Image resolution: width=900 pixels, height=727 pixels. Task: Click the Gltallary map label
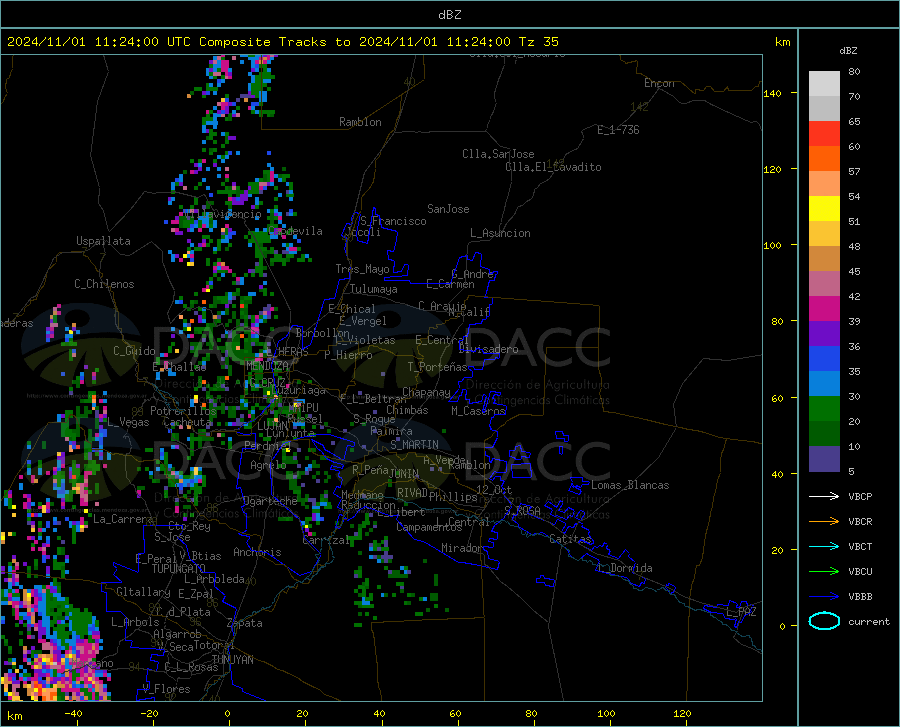tap(143, 592)
